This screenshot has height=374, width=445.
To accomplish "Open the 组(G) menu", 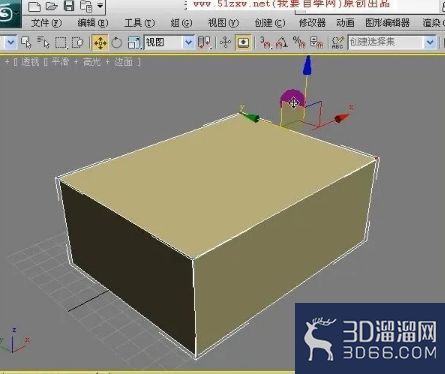I will pos(181,23).
